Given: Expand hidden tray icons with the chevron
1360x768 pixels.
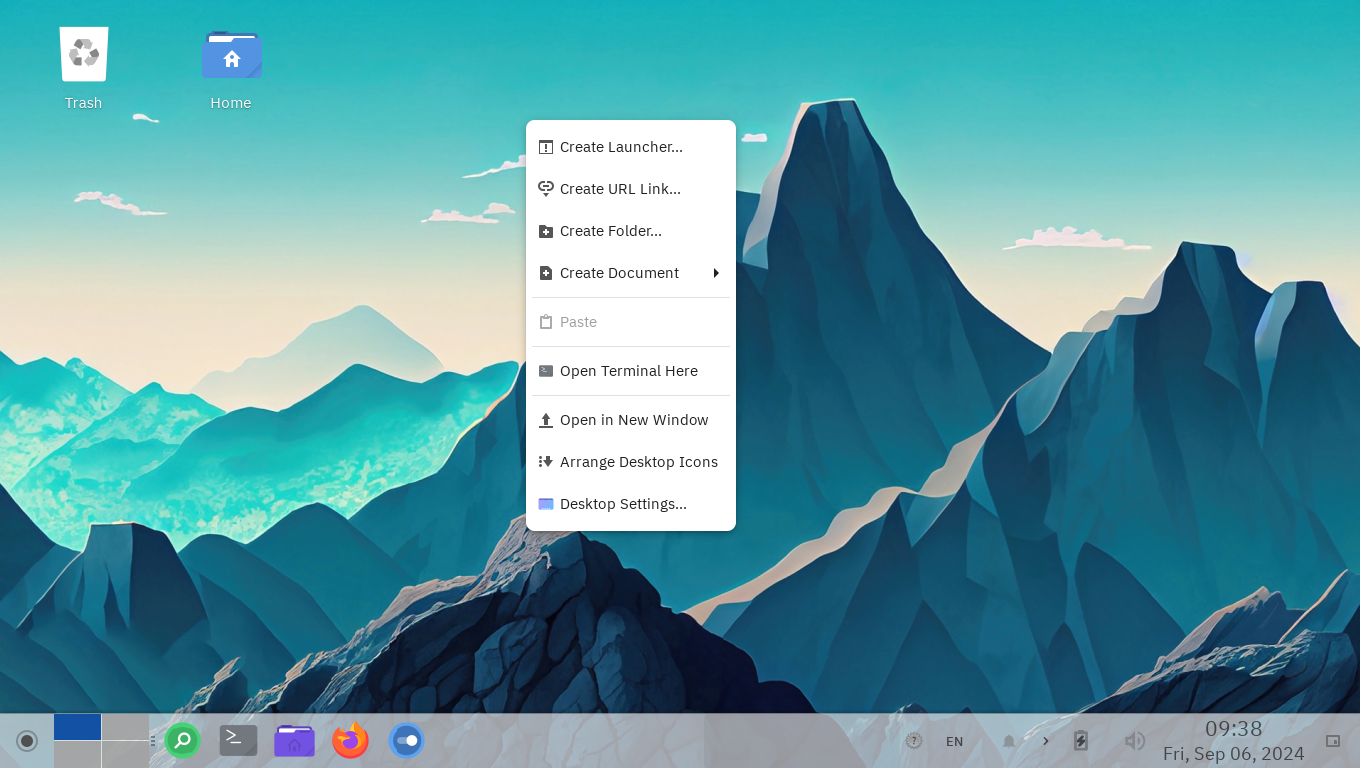Looking at the screenshot, I should (x=1045, y=740).
